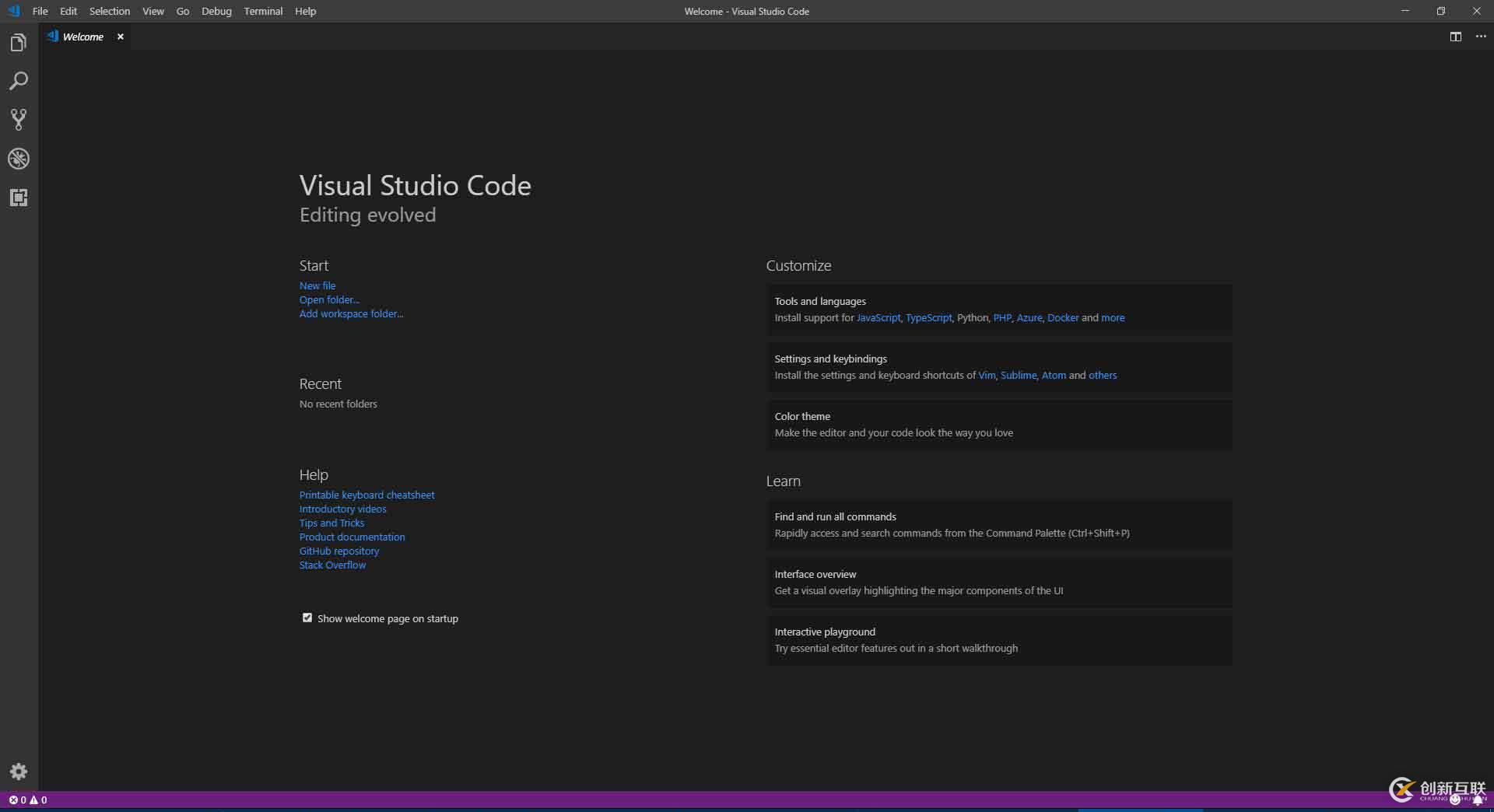Open the Color theme picker
1494x812 pixels.
click(801, 415)
